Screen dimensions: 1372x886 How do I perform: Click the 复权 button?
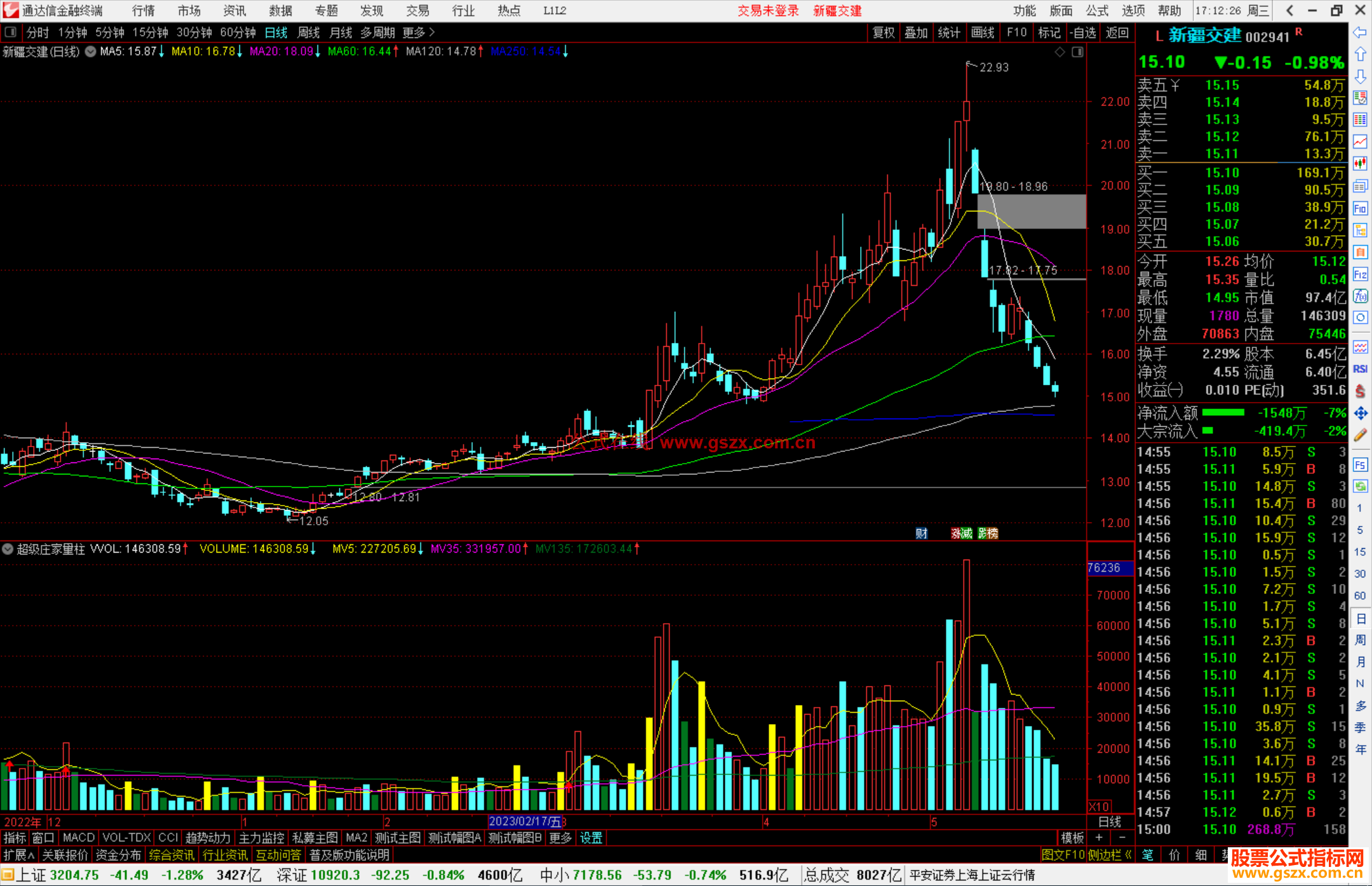[x=883, y=32]
